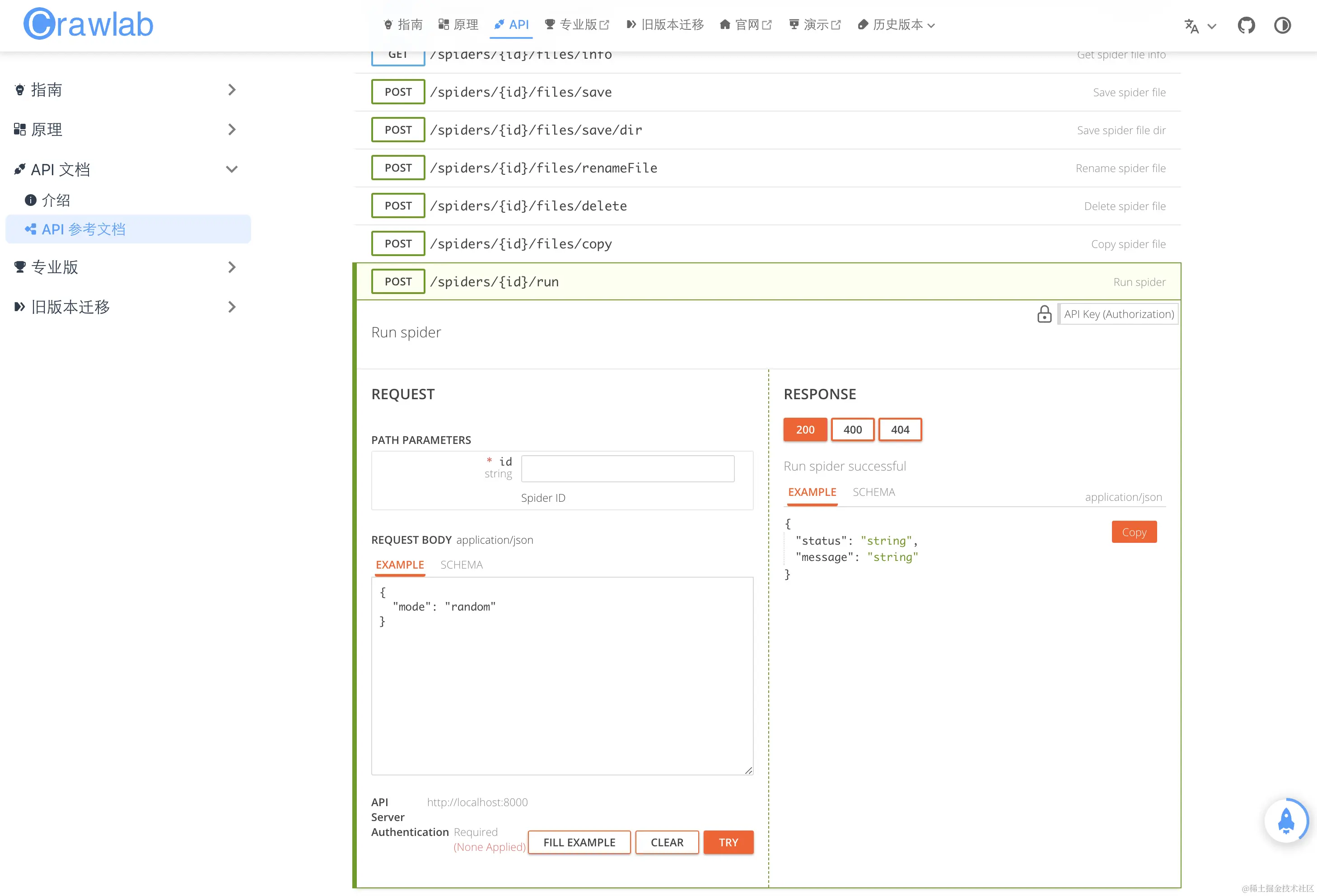Screen dimensions: 1317x896
Task: Open the 介绍 info sidebar item
Action: pyautogui.click(x=56, y=200)
